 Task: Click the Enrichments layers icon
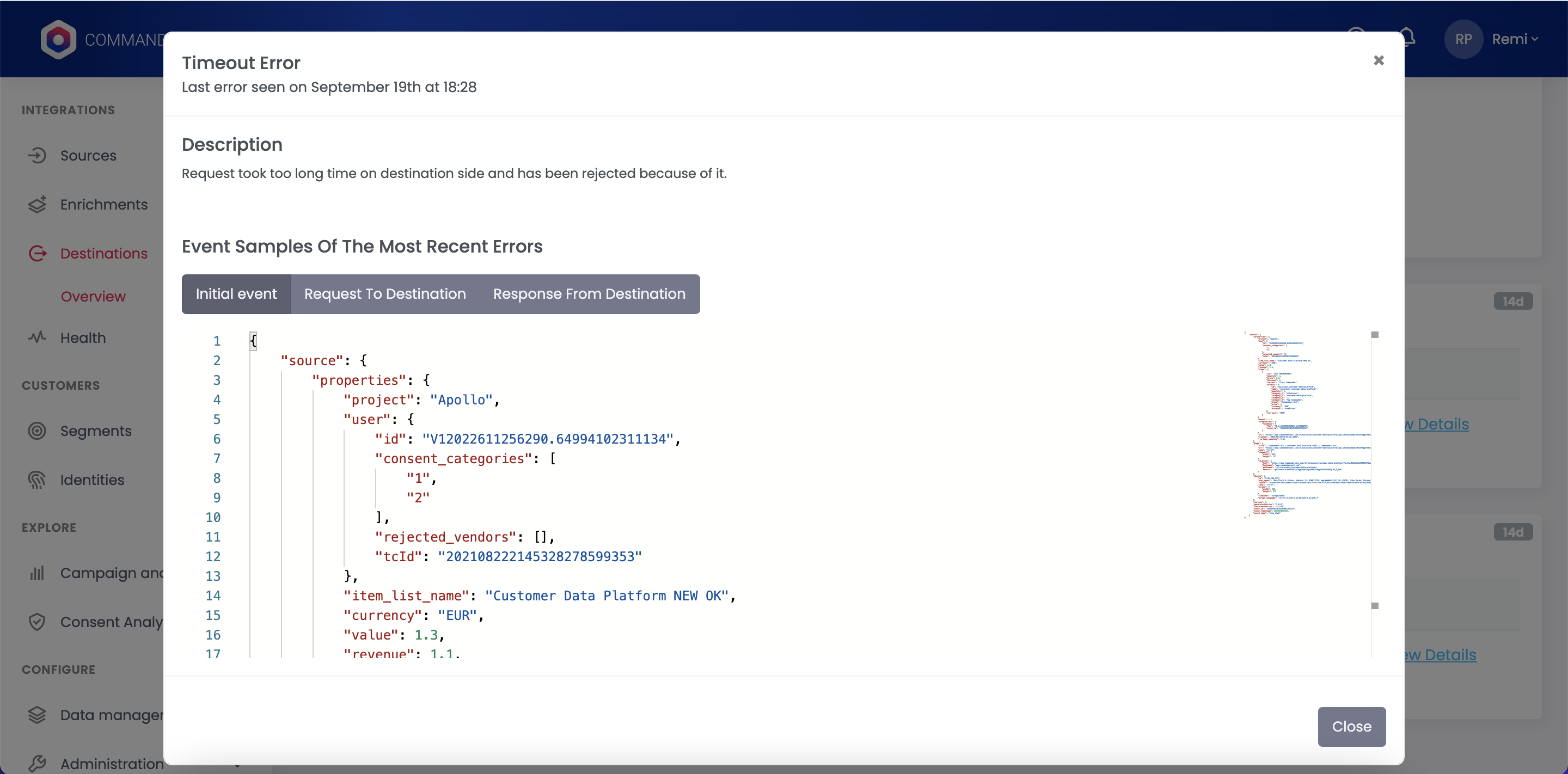[x=37, y=205]
